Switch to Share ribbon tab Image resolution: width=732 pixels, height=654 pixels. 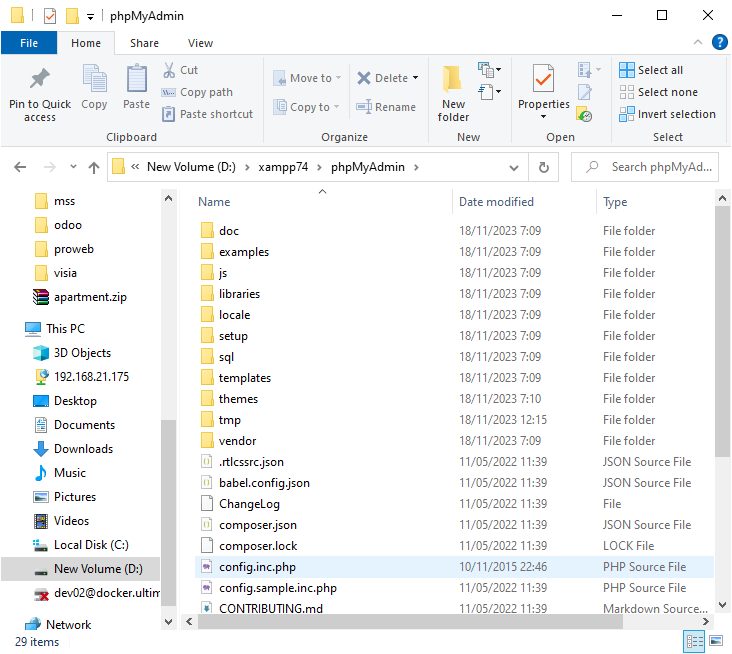pyautogui.click(x=144, y=43)
